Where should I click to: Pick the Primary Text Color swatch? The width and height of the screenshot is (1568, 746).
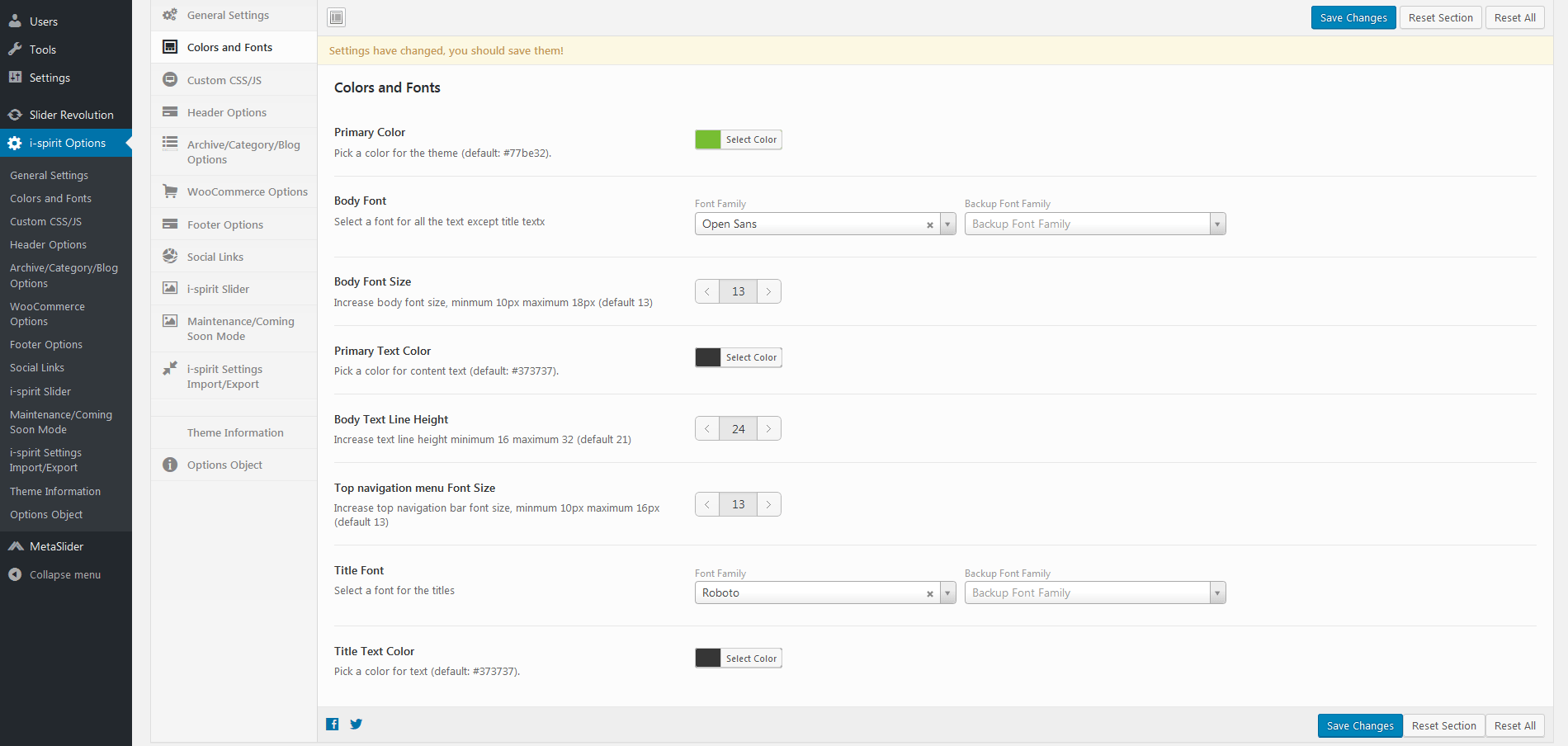[x=708, y=357]
